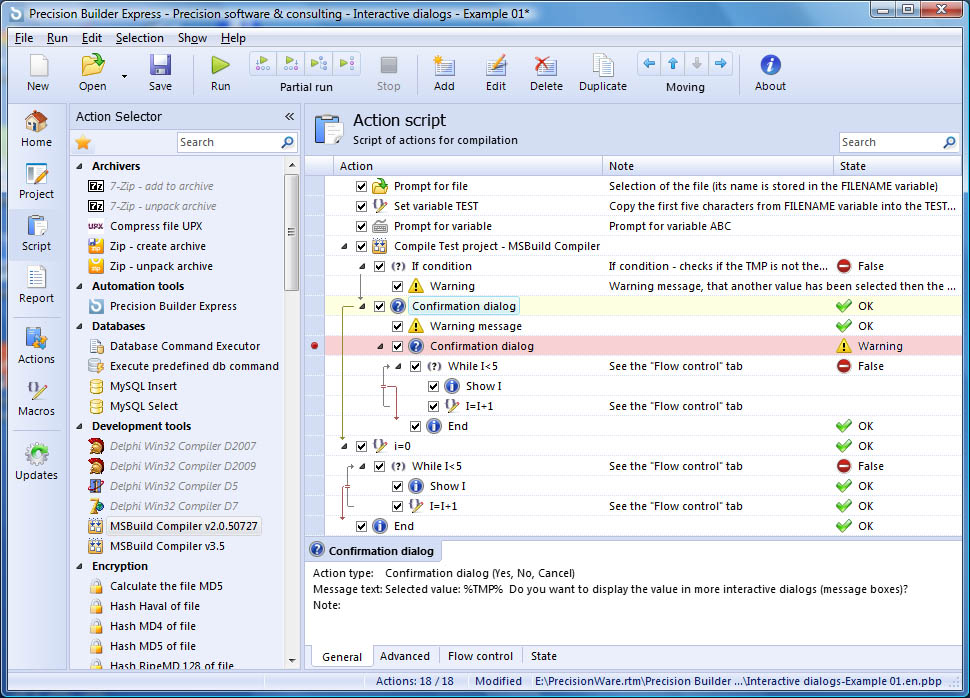Click the Save floppy disk icon

[160, 65]
